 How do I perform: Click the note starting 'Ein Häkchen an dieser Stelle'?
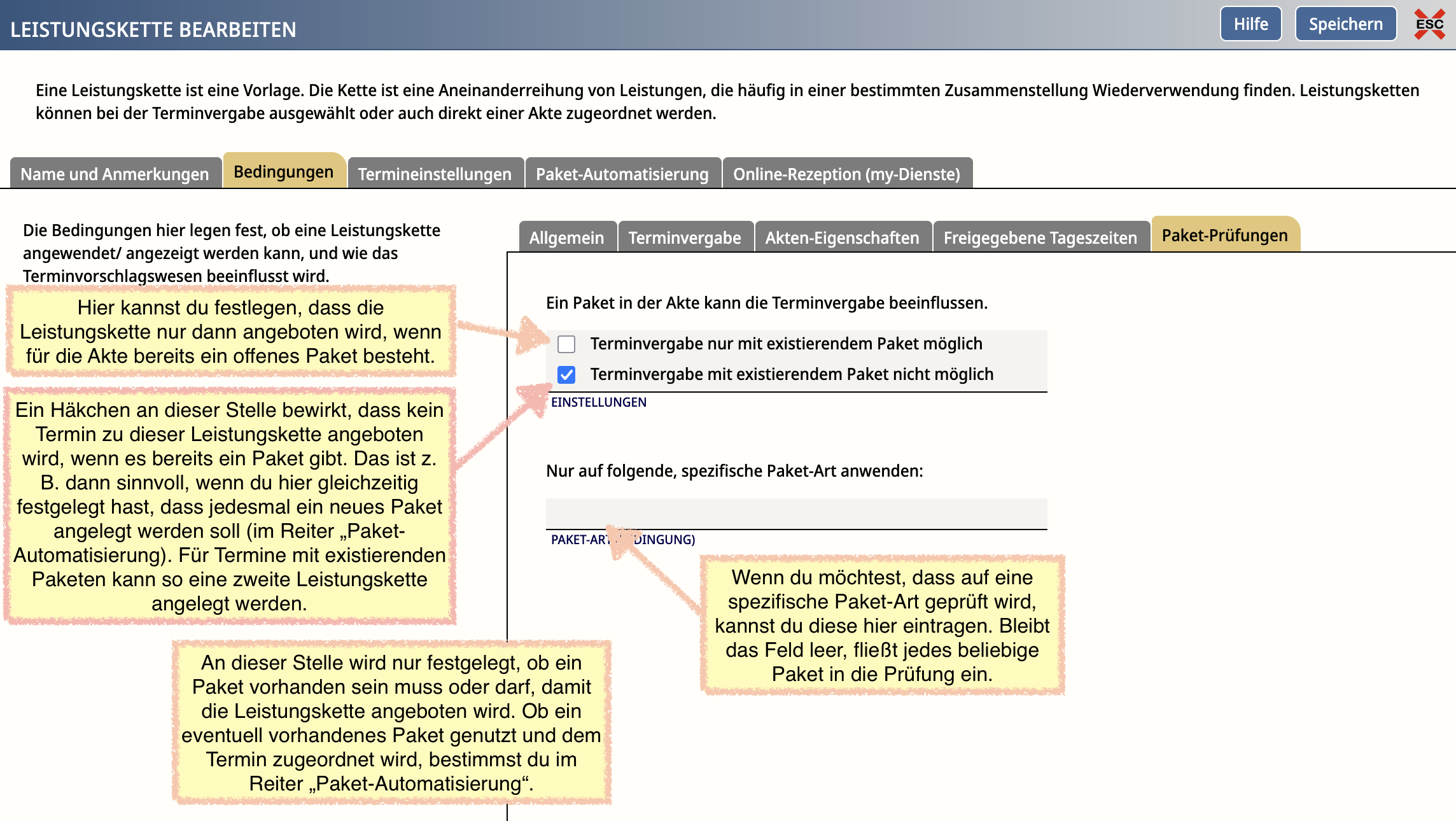[x=229, y=506]
